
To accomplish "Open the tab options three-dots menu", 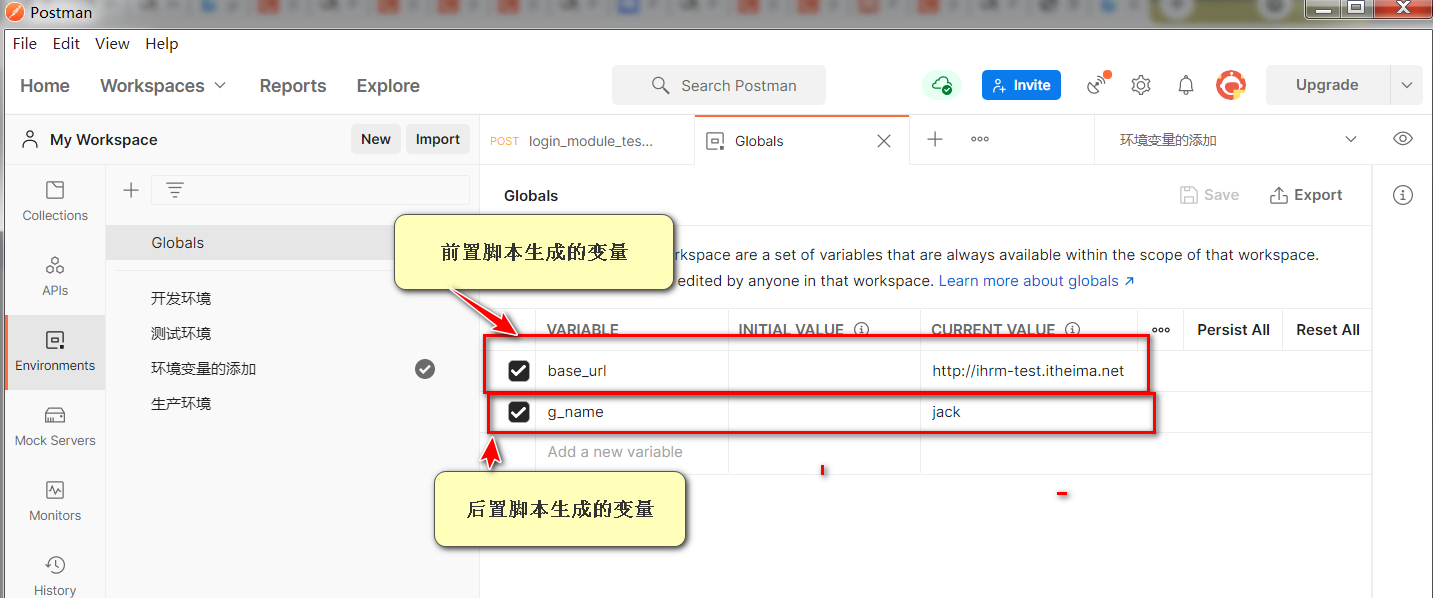I will point(980,139).
